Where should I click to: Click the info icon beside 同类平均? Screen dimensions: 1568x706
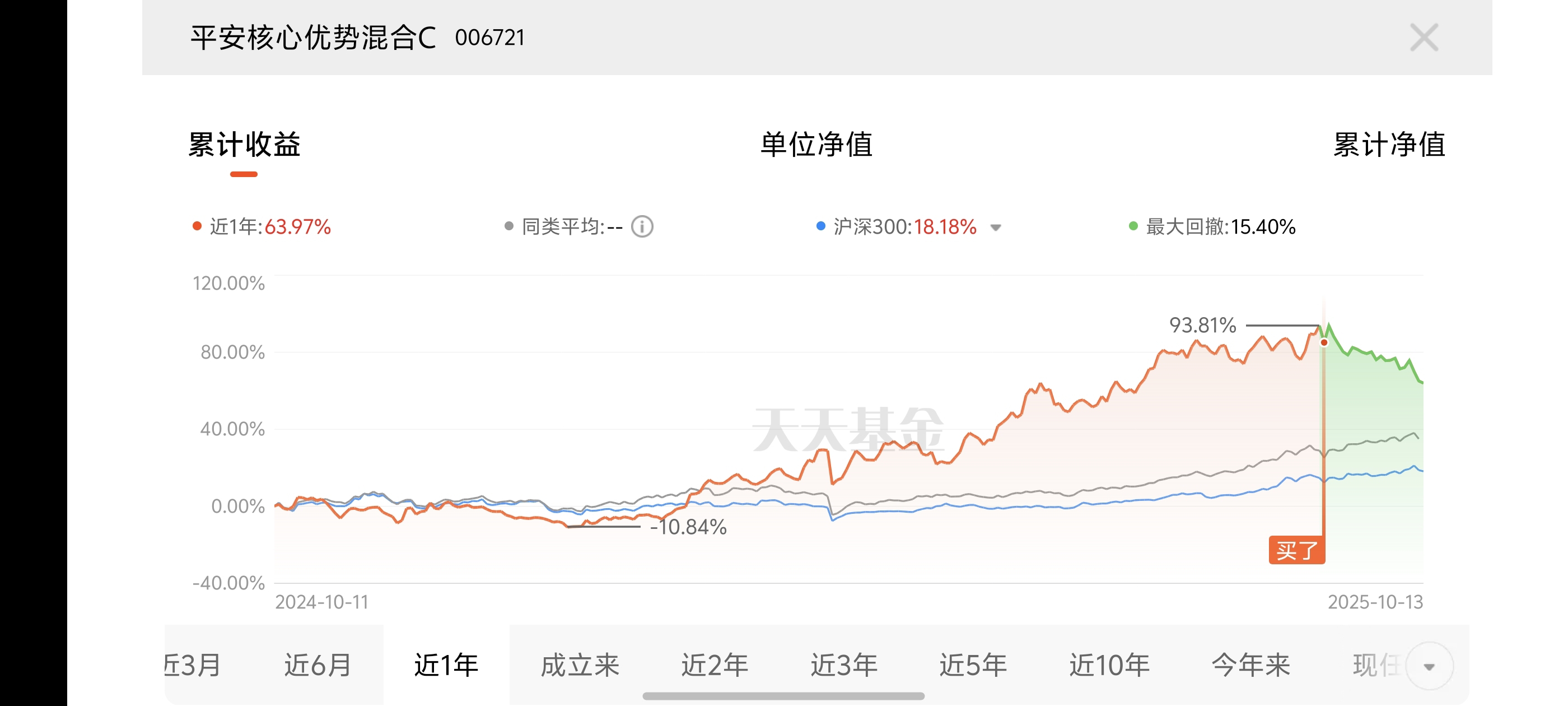pyautogui.click(x=642, y=226)
